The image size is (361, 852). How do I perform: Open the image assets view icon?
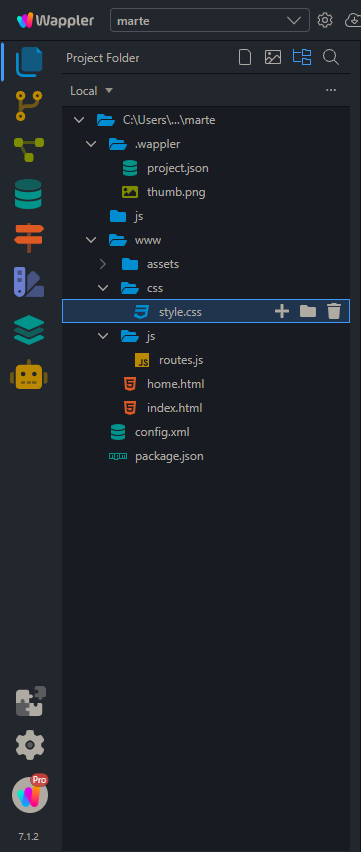click(273, 58)
